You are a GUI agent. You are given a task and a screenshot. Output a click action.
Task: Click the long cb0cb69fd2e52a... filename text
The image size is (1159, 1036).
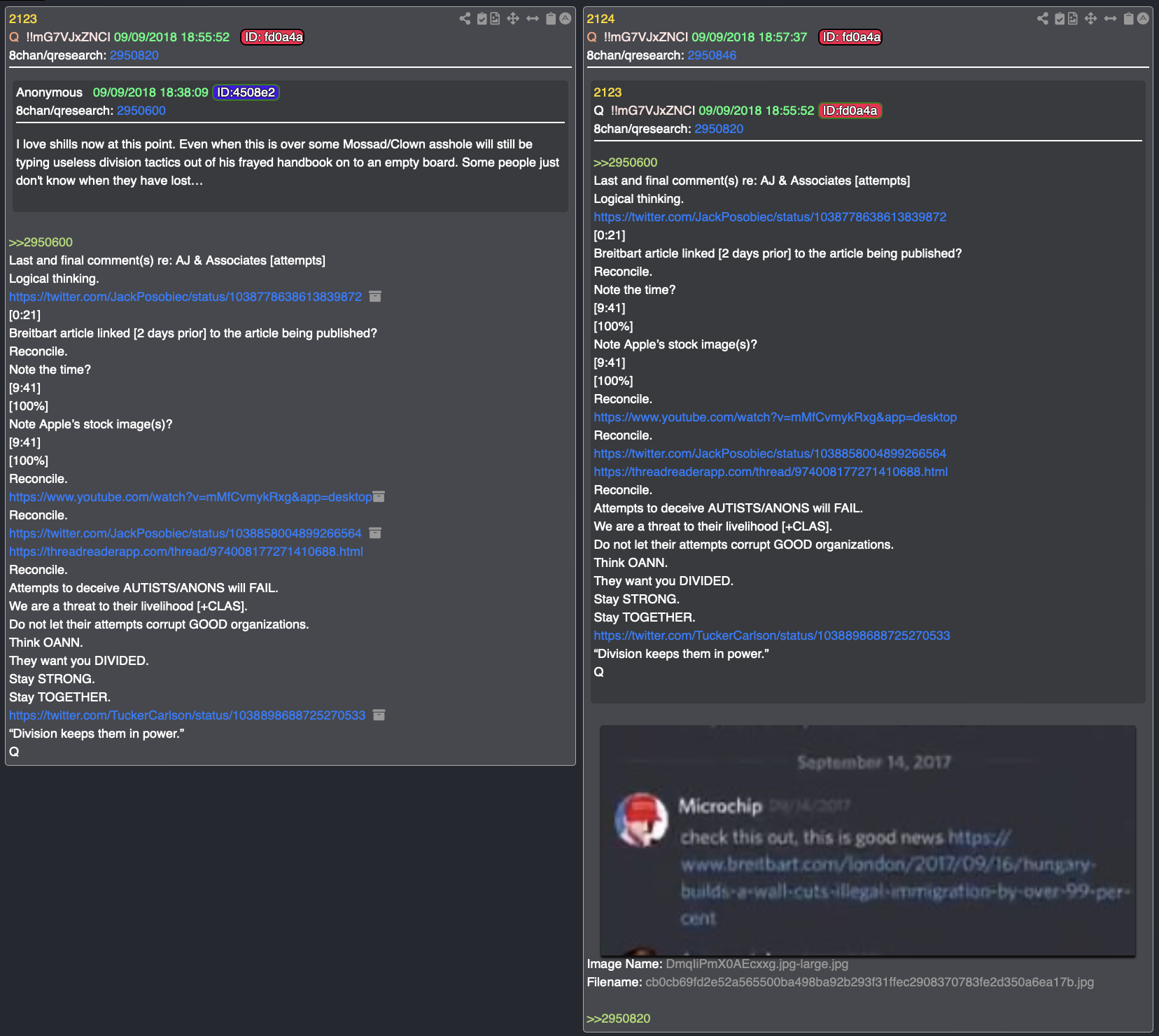point(869,982)
